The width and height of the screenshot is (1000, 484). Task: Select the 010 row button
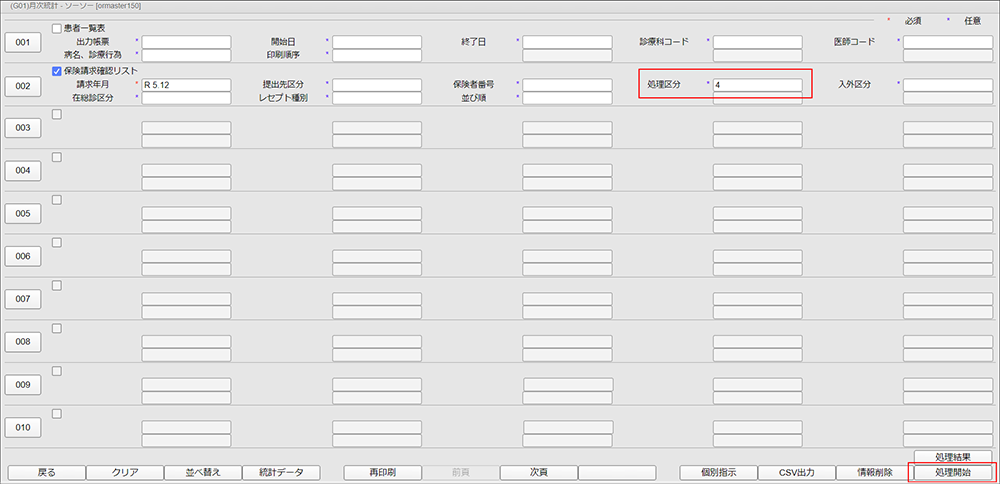(x=23, y=428)
